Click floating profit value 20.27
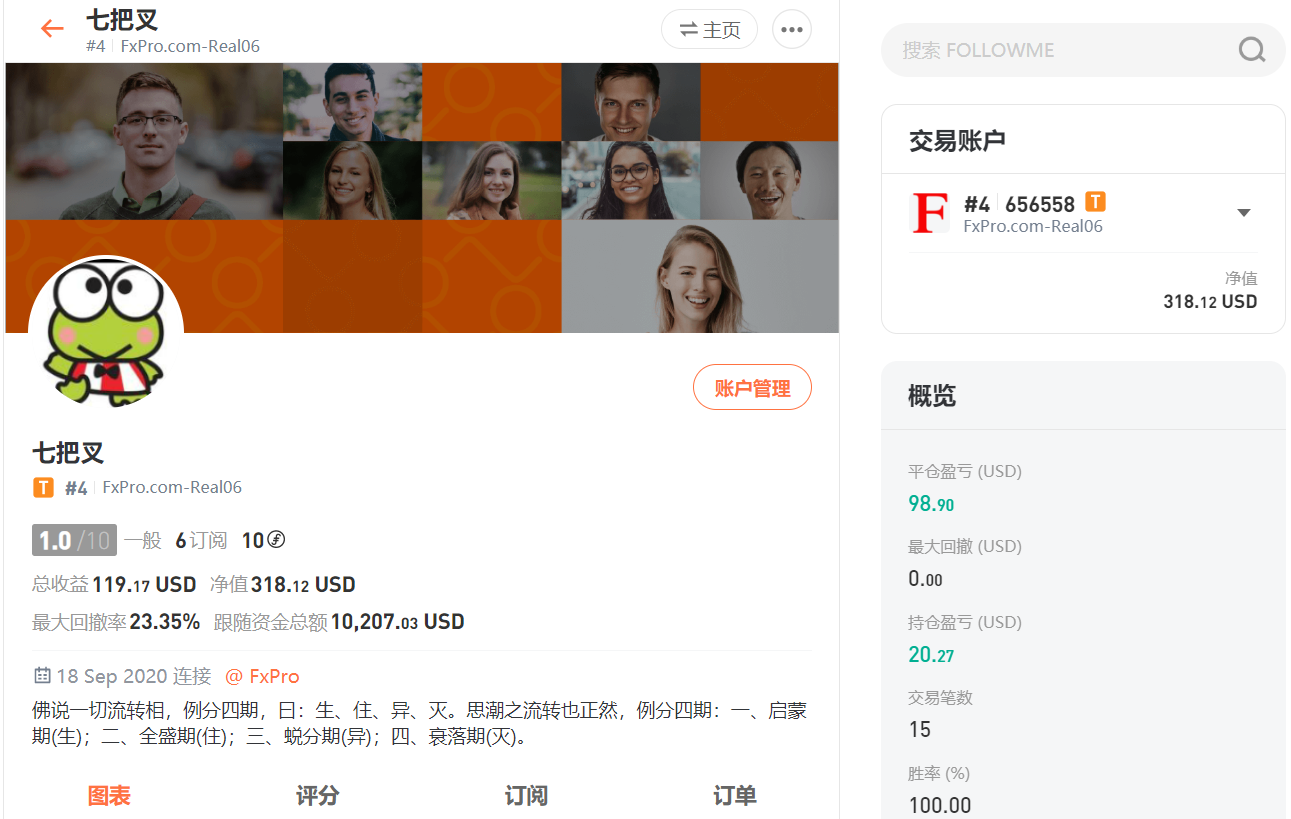Screen dimensions: 1291x819 pos(931,655)
